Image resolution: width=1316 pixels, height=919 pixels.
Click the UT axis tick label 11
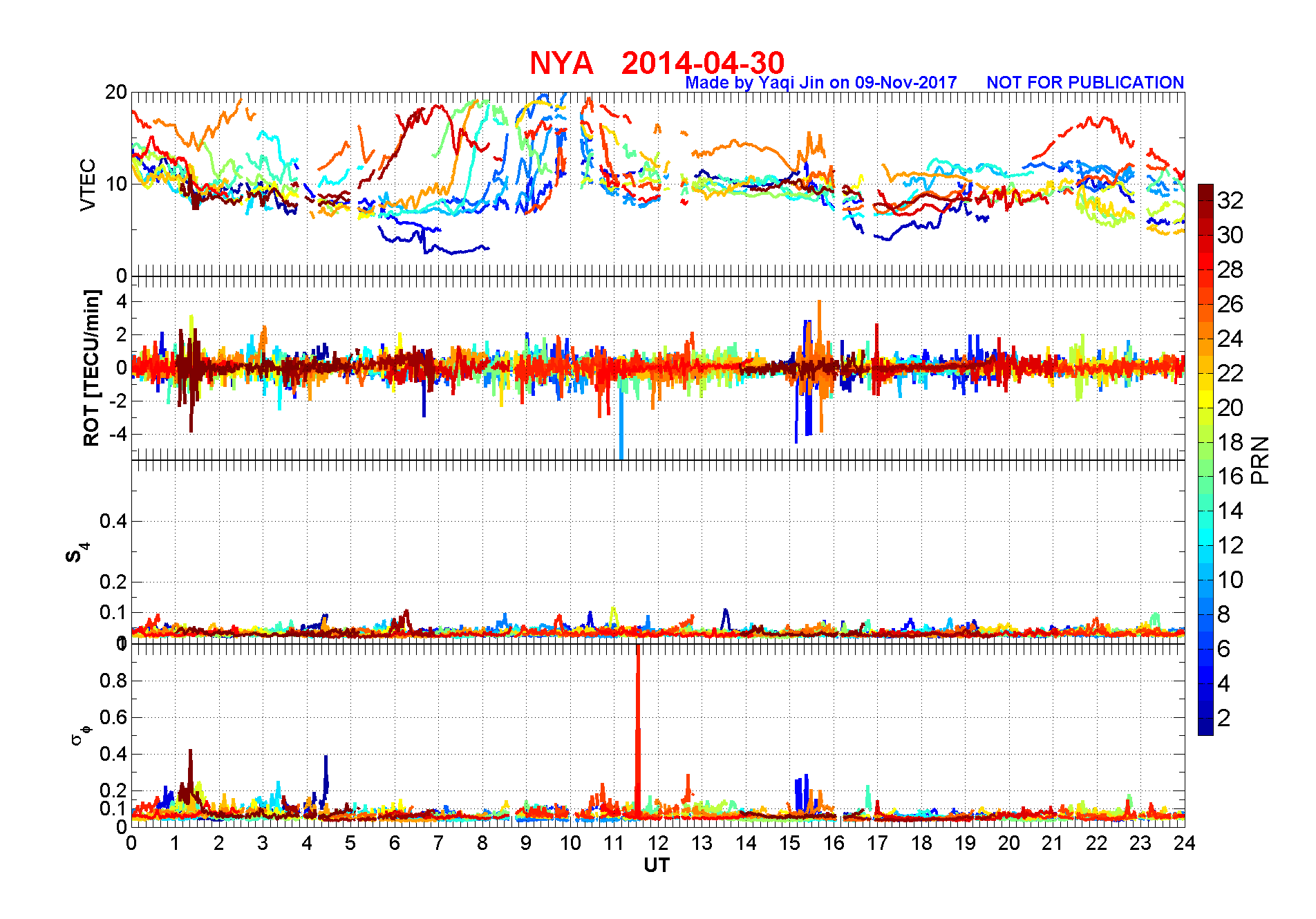614,843
